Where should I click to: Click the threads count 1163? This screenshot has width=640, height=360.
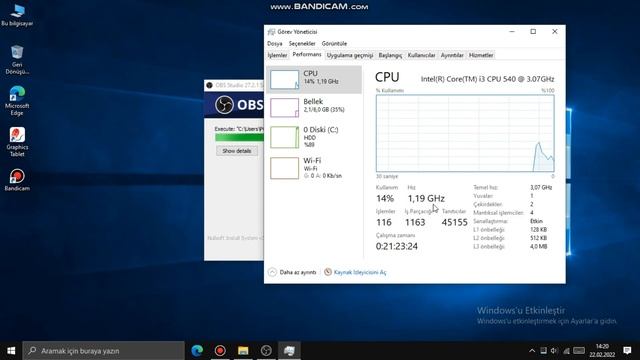tap(415, 222)
